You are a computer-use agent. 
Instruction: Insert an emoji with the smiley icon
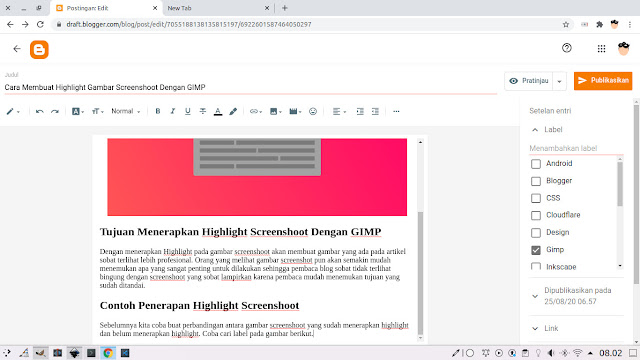click(x=313, y=111)
